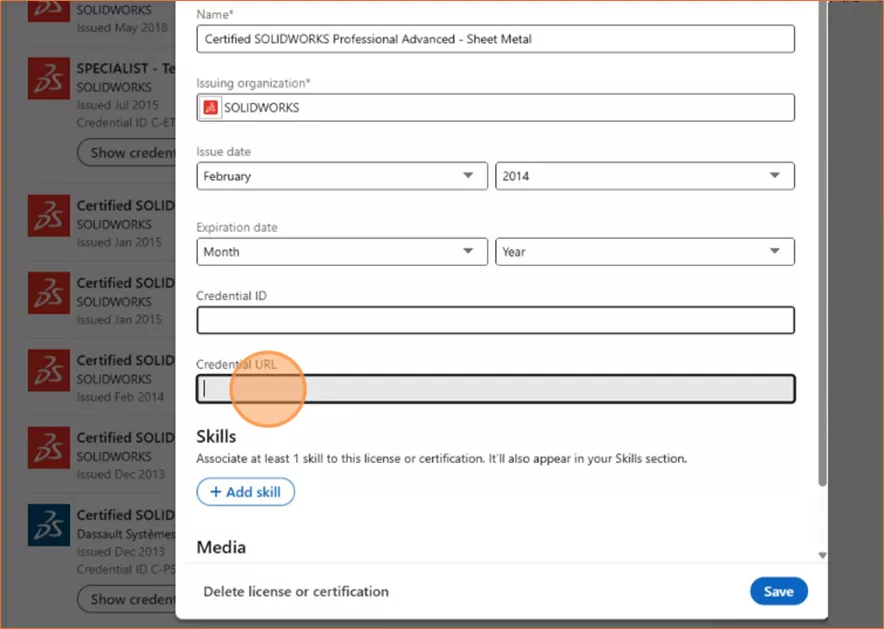Click the Issuing organization field showing SOLIDWORKS
Screen dimensions: 884x629
click(496, 108)
